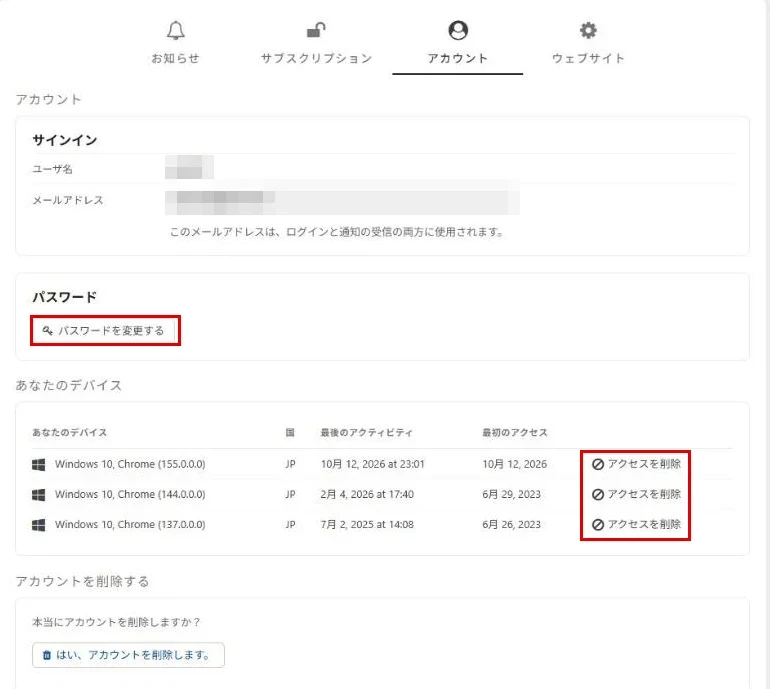Click the email usage note text
The image size is (770, 689).
337,232
